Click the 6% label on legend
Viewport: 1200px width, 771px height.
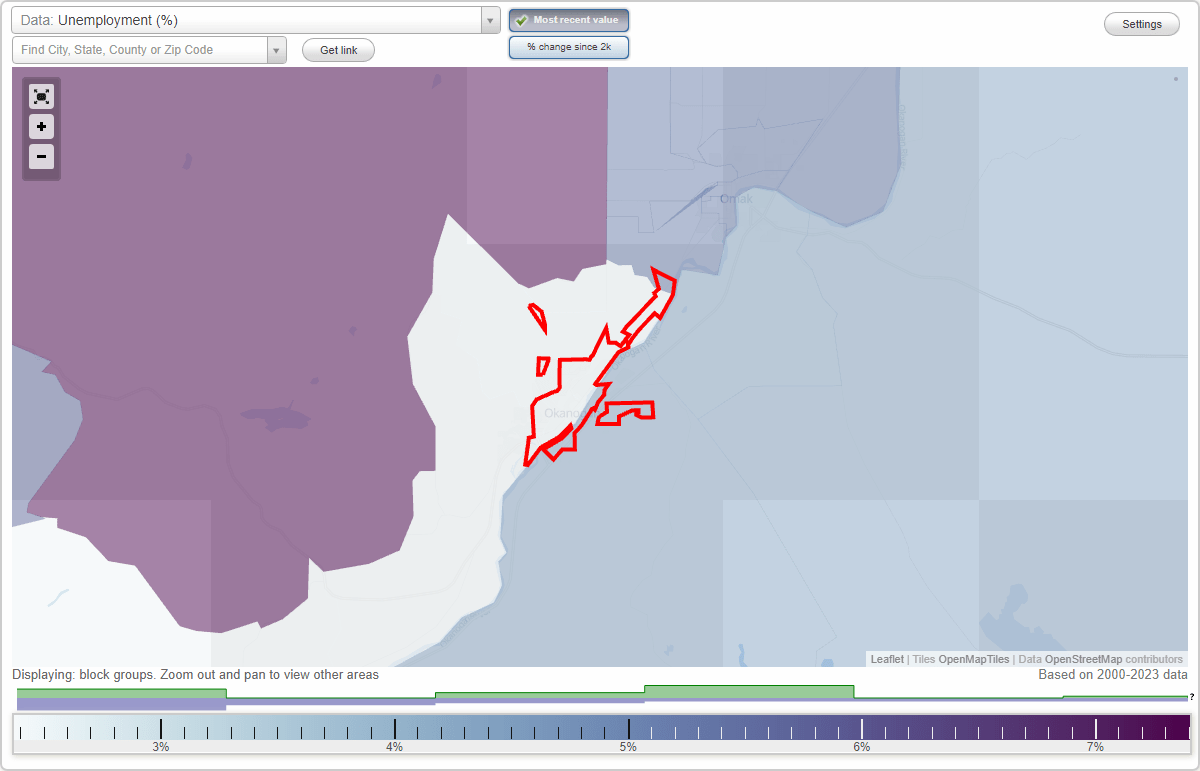tap(862, 747)
